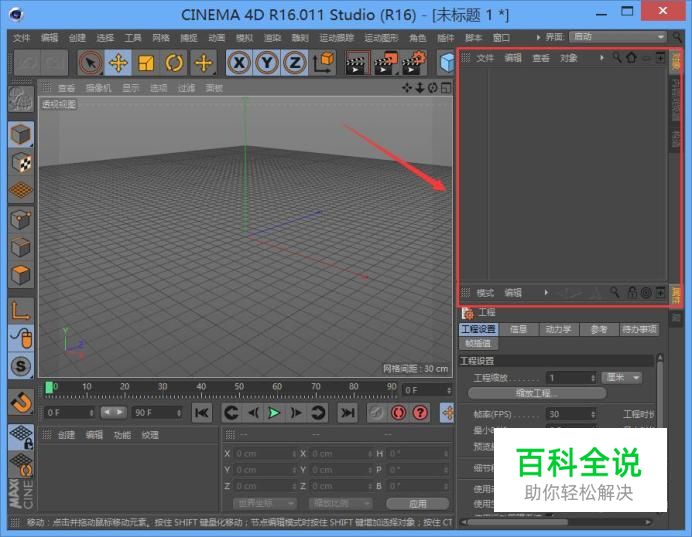The height and width of the screenshot is (537, 692).
Task: Toggle the Z axis lock
Action: point(294,63)
